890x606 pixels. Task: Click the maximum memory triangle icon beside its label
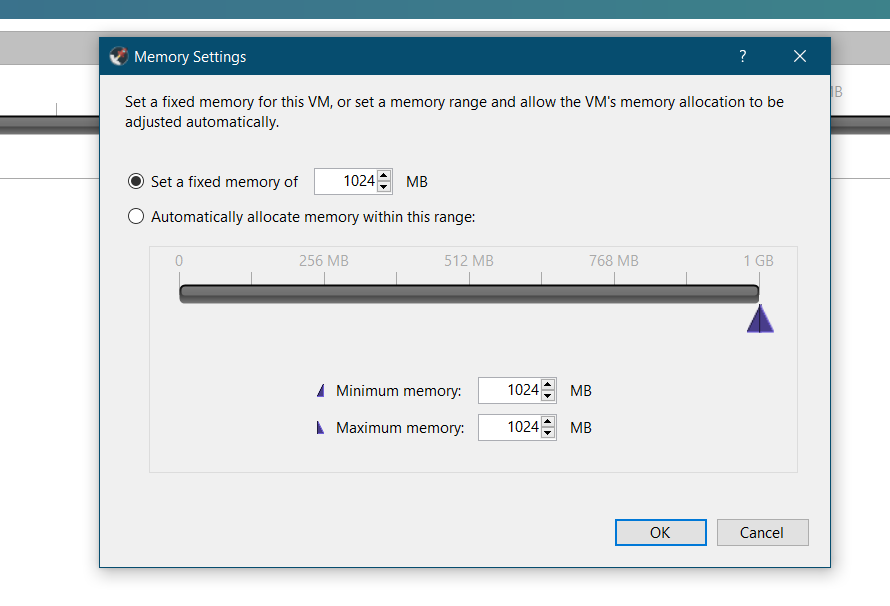pyautogui.click(x=320, y=427)
